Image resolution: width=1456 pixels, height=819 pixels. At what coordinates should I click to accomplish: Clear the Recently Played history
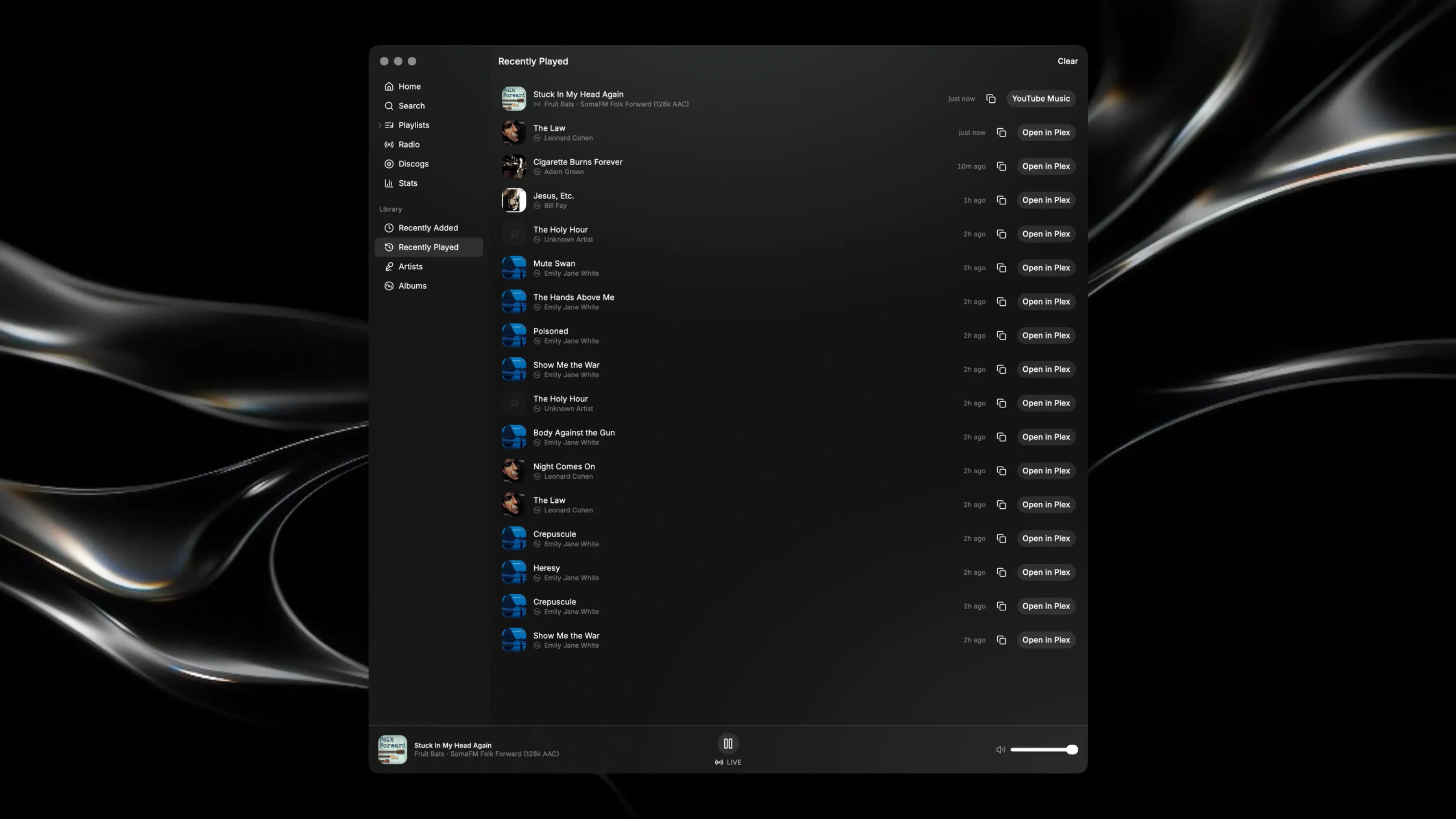tap(1068, 61)
